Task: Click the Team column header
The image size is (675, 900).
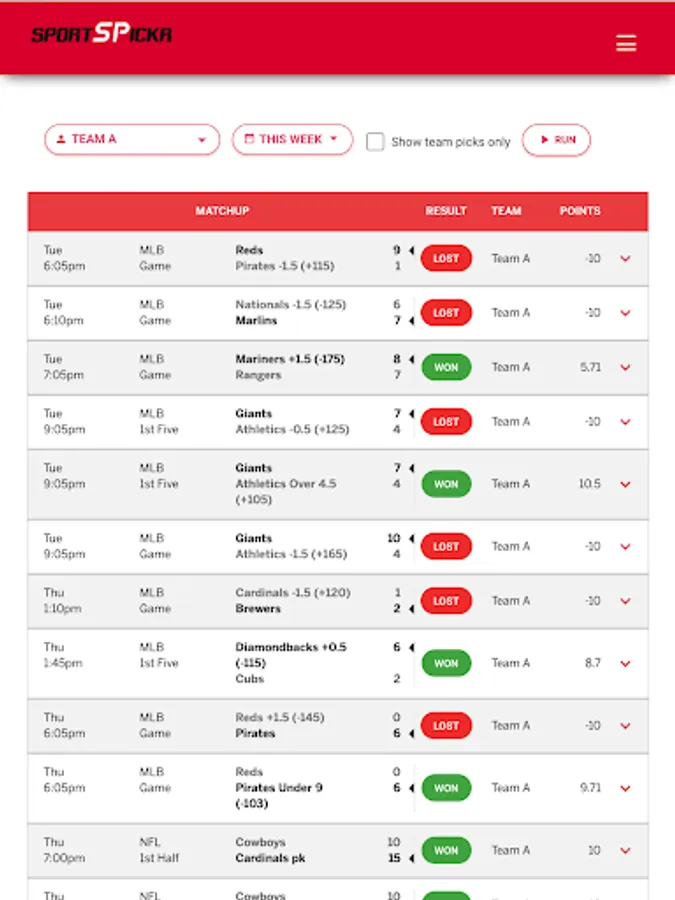Action: 506,211
